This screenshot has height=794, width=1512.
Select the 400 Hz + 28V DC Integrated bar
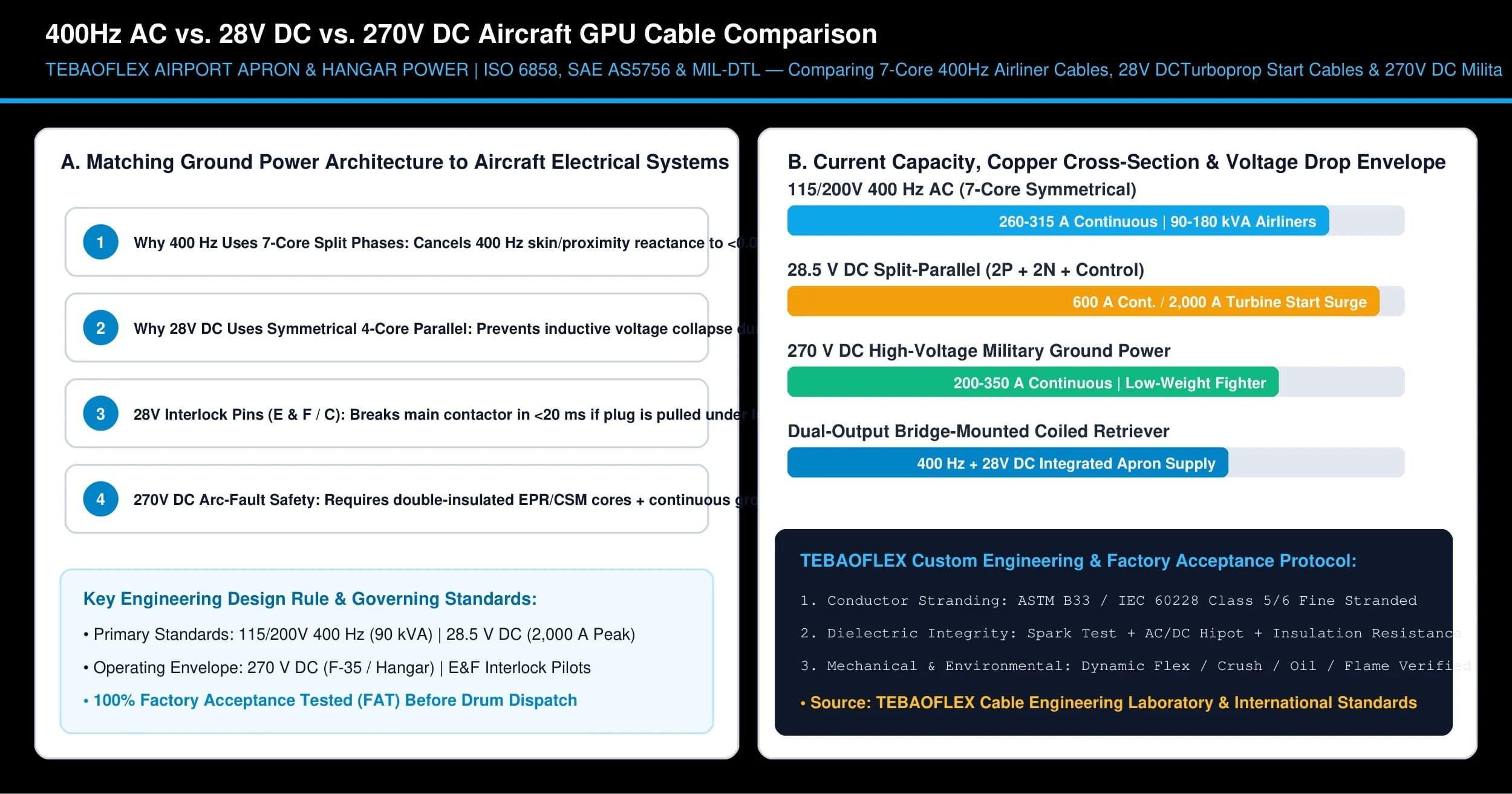pyautogui.click(x=1008, y=463)
